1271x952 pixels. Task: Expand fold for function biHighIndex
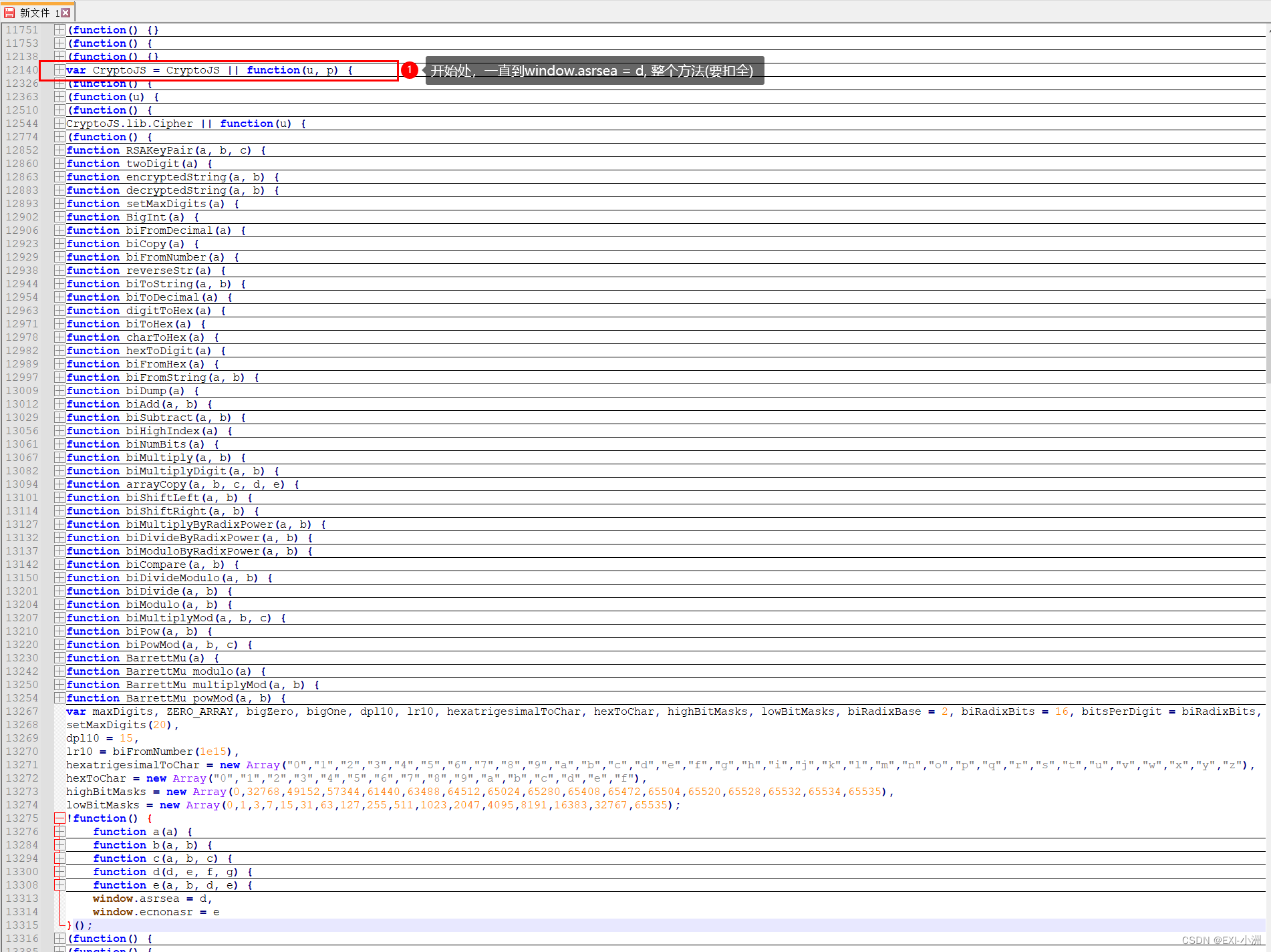click(59, 431)
